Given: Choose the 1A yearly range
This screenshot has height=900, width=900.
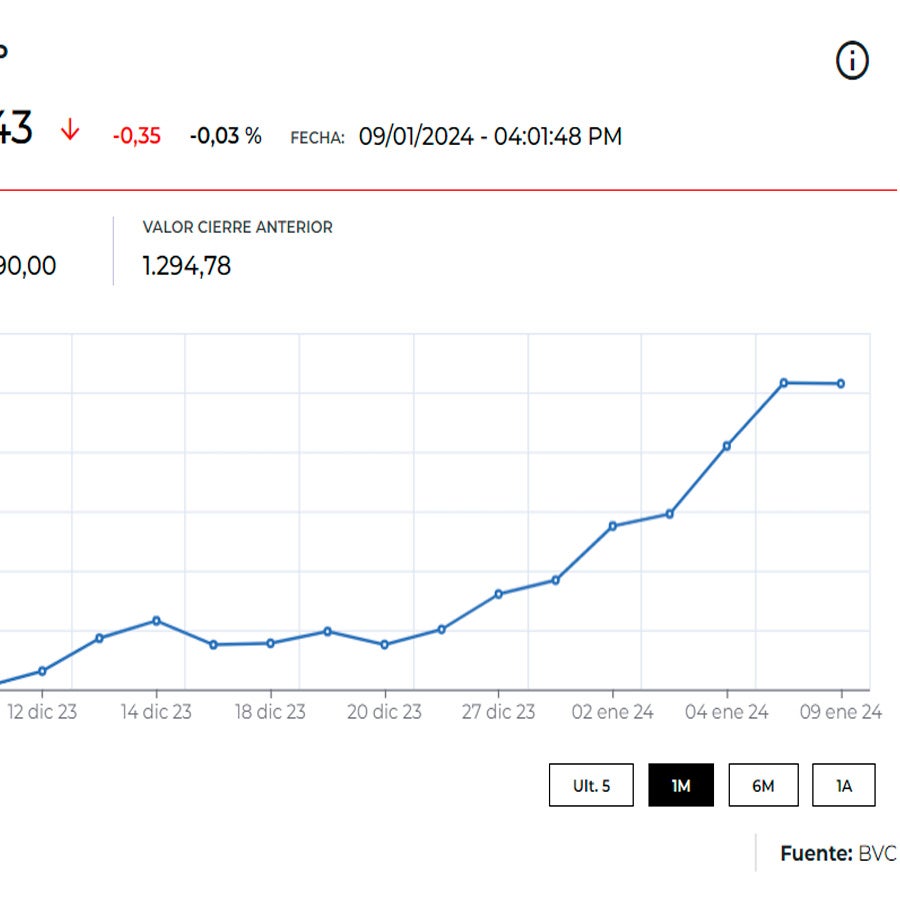Looking at the screenshot, I should pyautogui.click(x=844, y=786).
